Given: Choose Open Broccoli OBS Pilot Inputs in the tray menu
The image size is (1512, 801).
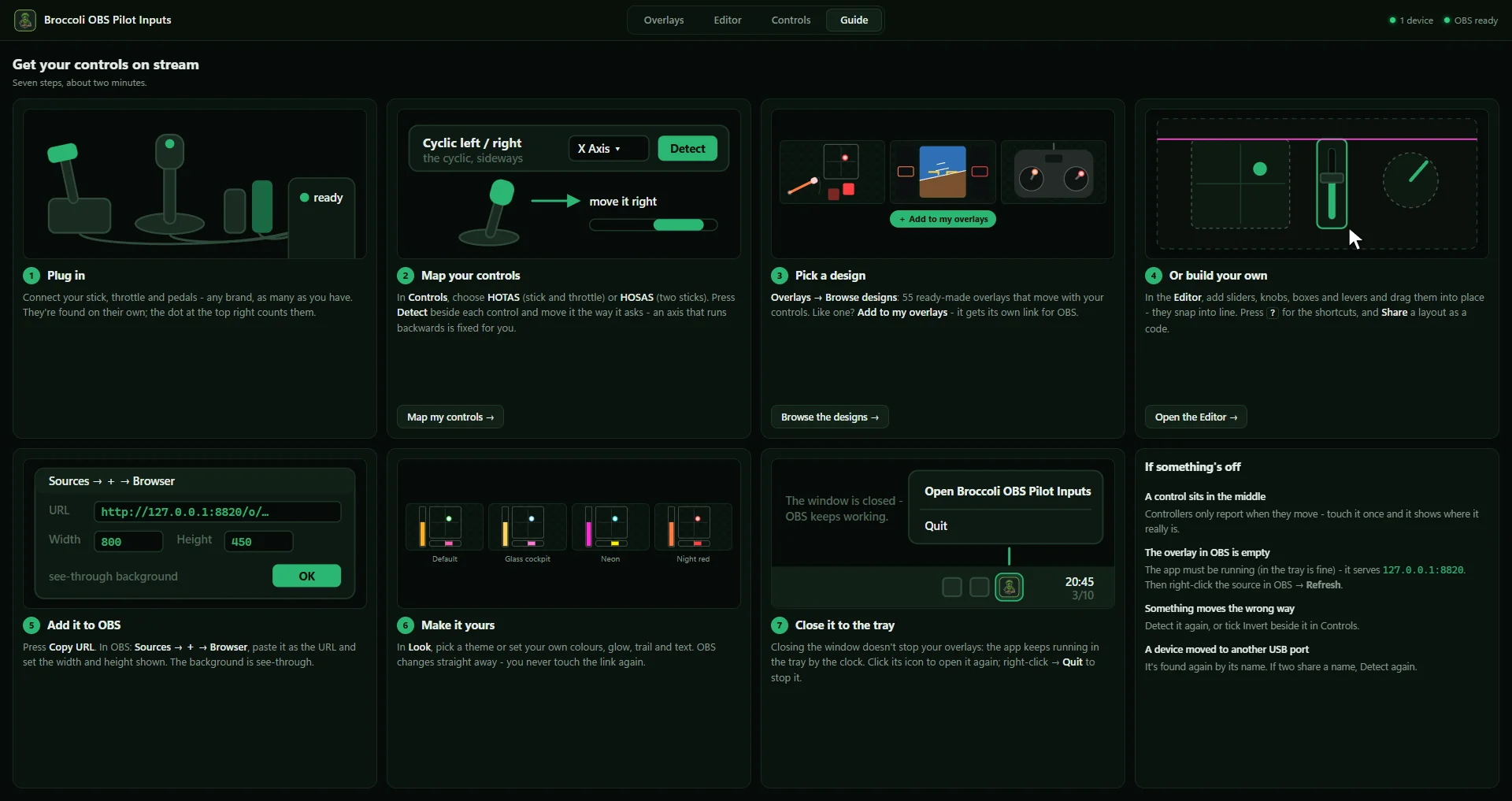Looking at the screenshot, I should [x=1007, y=491].
